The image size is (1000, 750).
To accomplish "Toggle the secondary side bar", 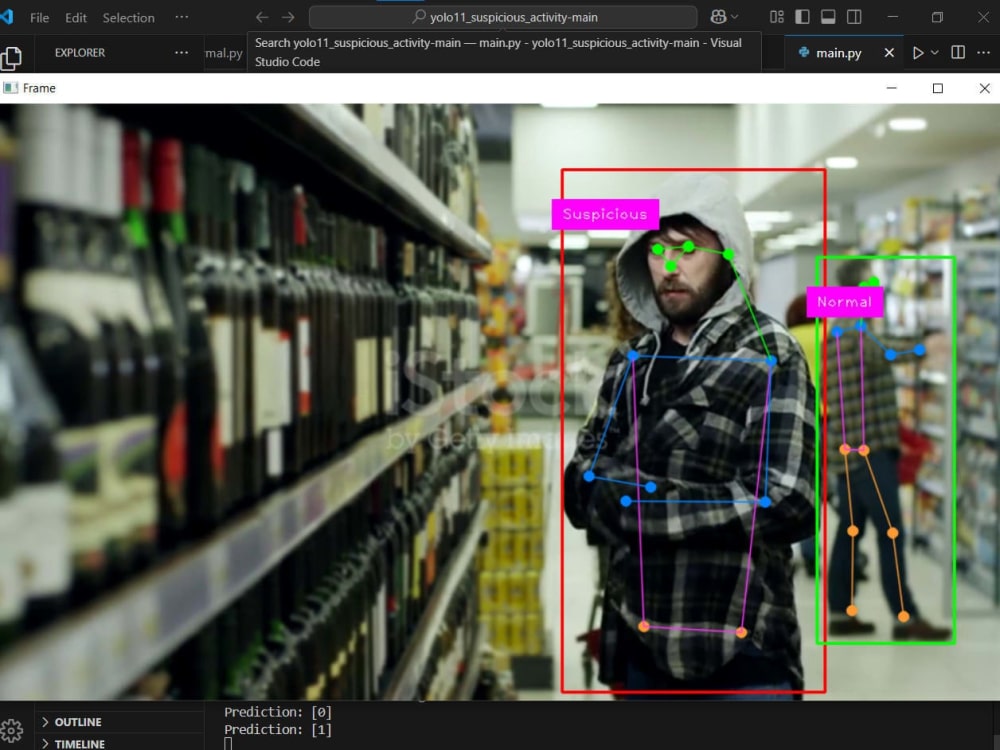I will (x=854, y=17).
